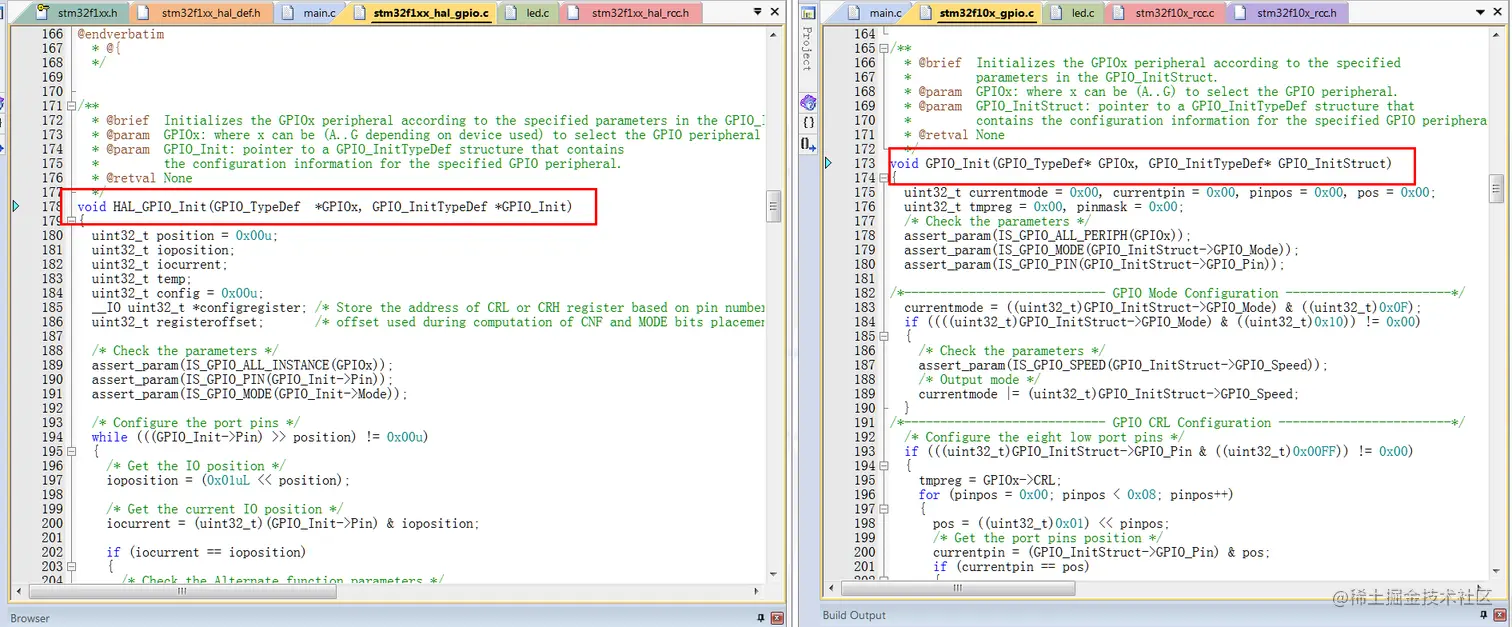Collapse the if block at line 203
1512x627 pixels.
pos(72,567)
